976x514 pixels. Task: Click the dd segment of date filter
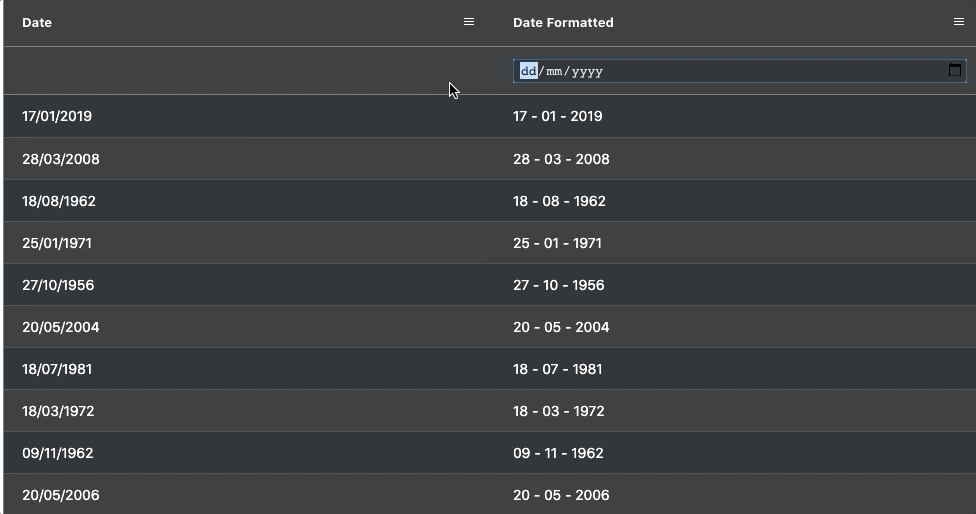[528, 71]
